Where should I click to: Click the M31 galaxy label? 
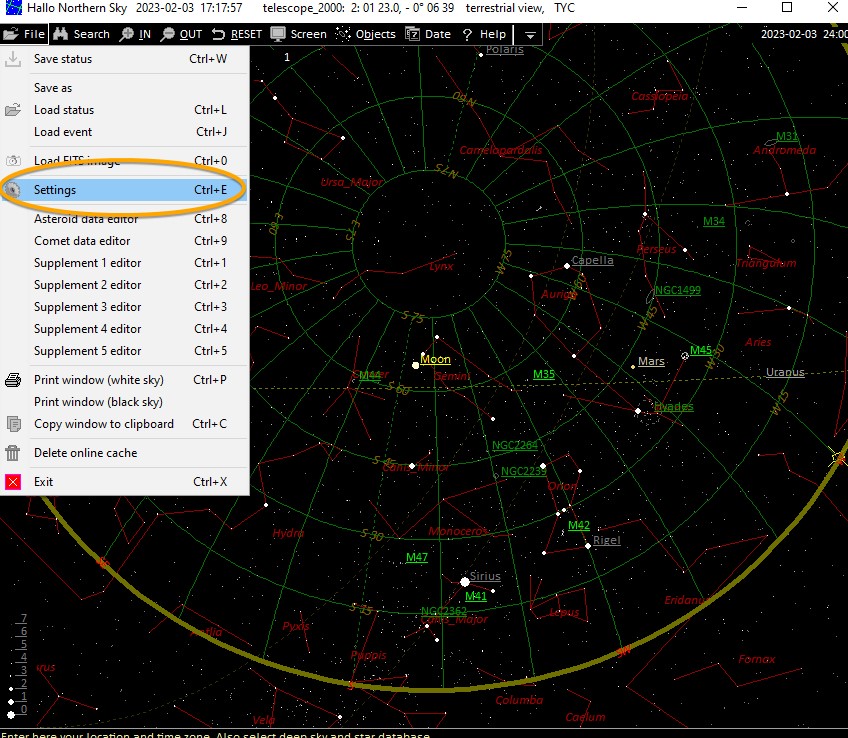pos(787,136)
